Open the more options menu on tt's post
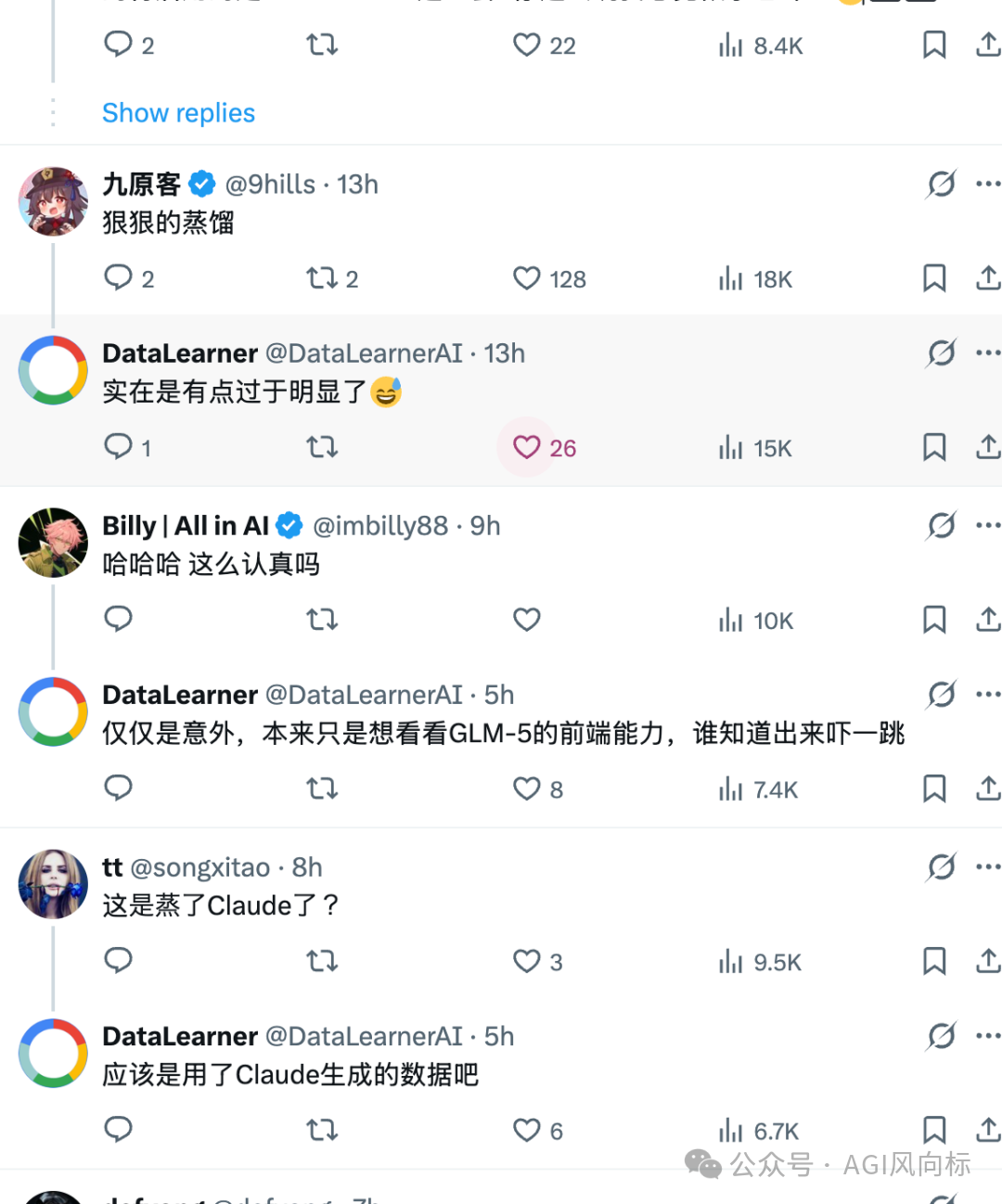 point(989,866)
